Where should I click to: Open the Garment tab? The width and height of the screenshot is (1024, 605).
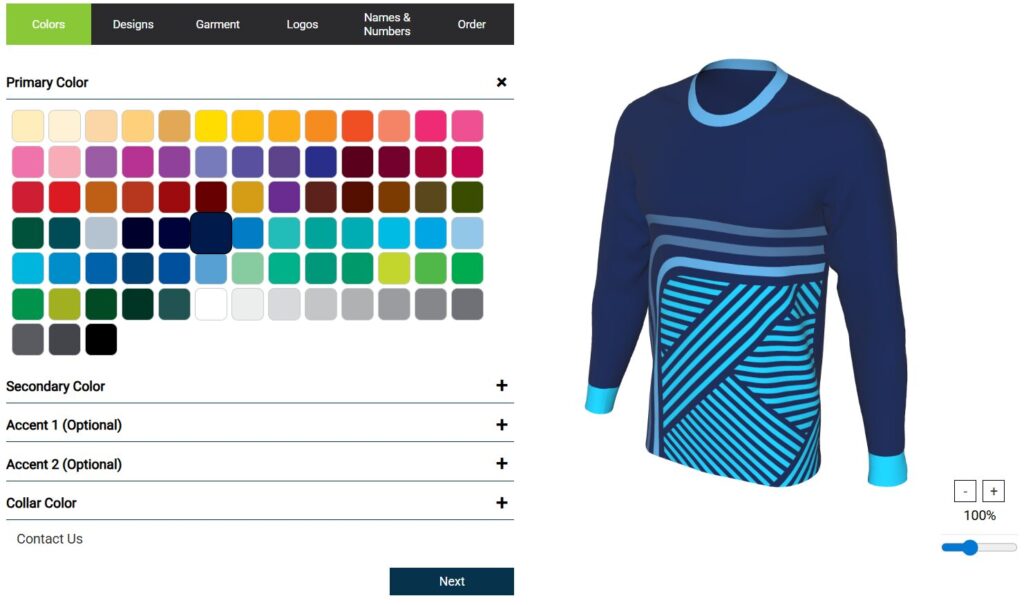[217, 24]
